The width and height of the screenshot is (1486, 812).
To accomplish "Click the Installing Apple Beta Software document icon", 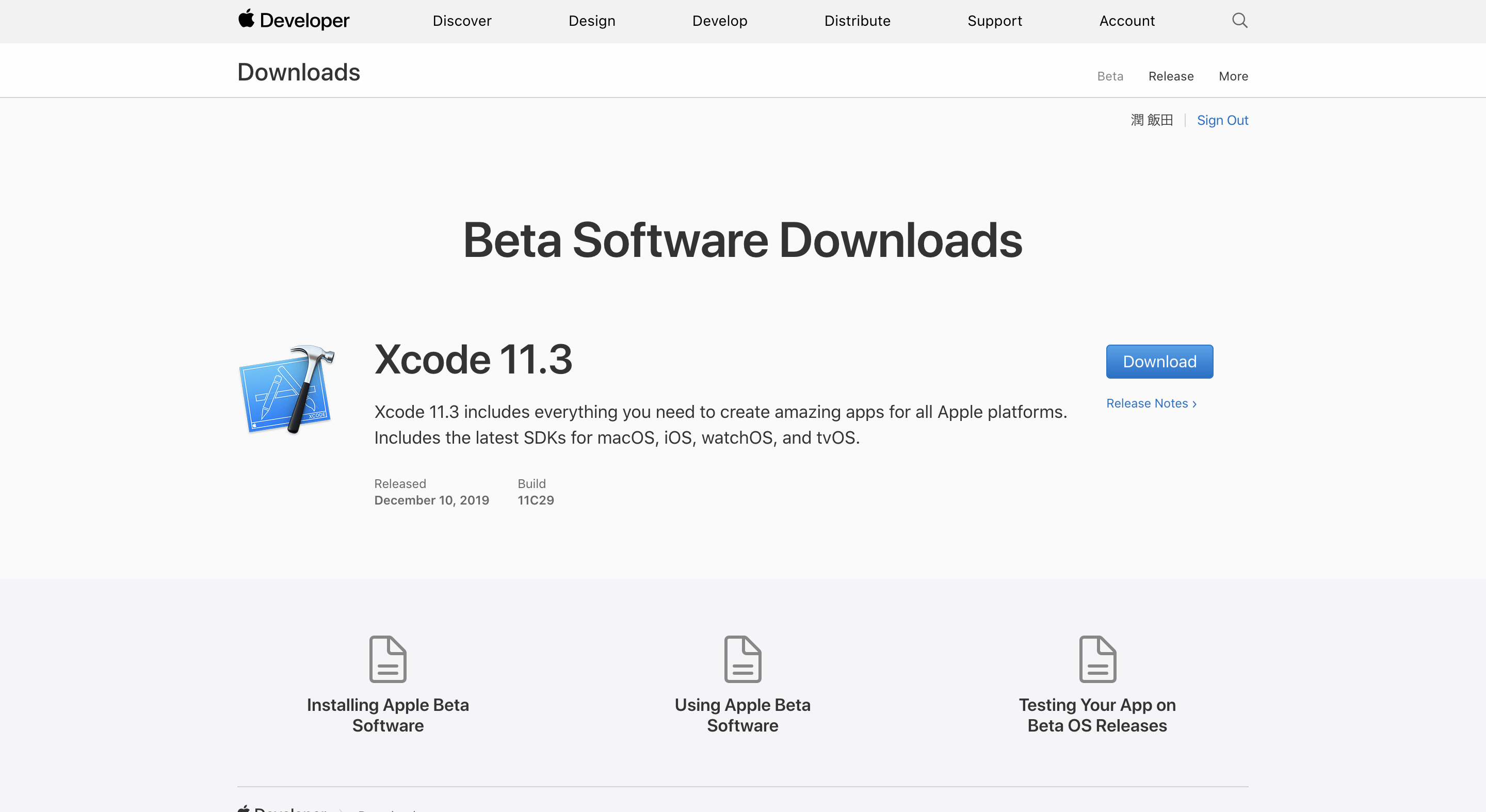I will pos(387,659).
